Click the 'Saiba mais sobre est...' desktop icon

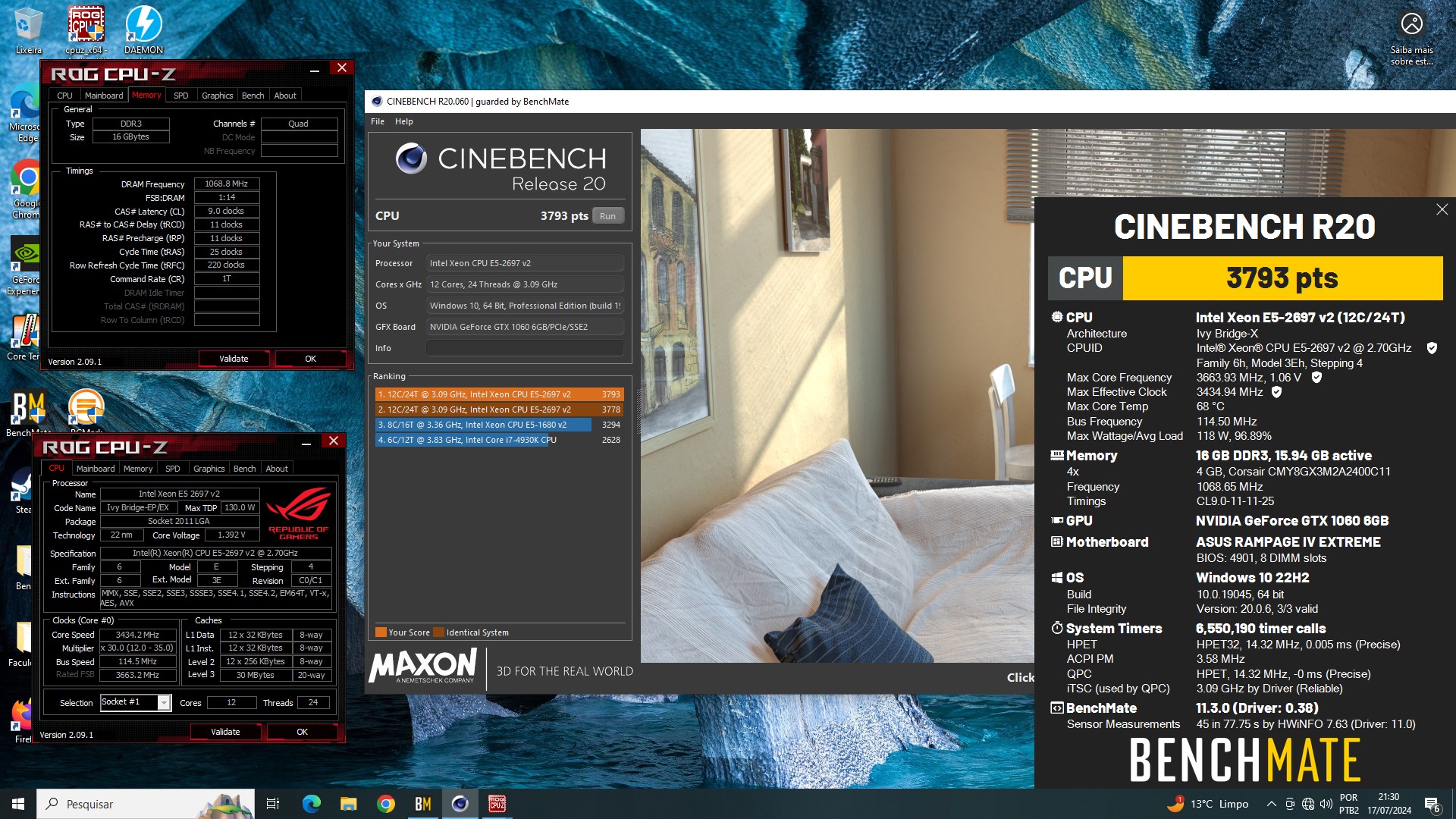click(x=1411, y=38)
